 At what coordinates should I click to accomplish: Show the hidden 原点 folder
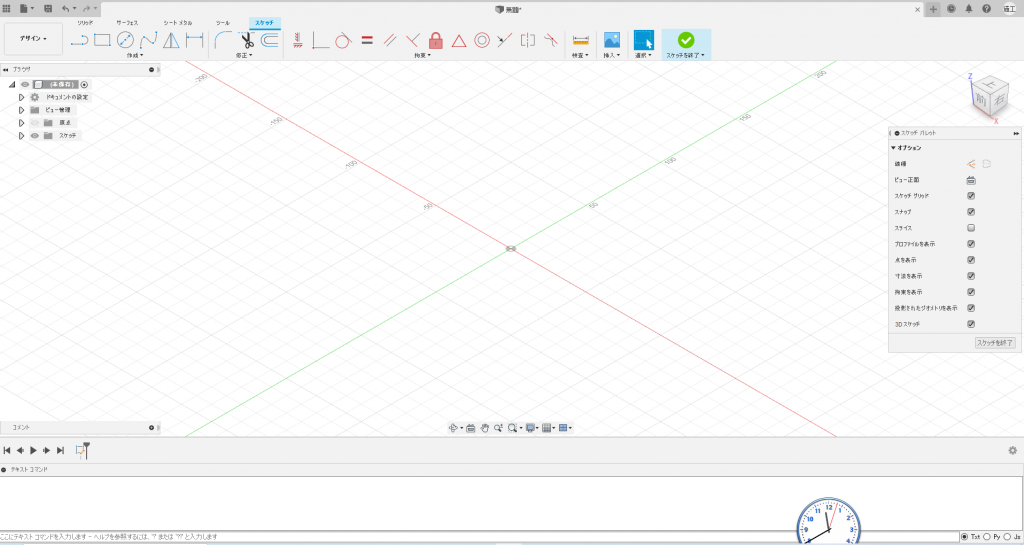click(x=35, y=123)
